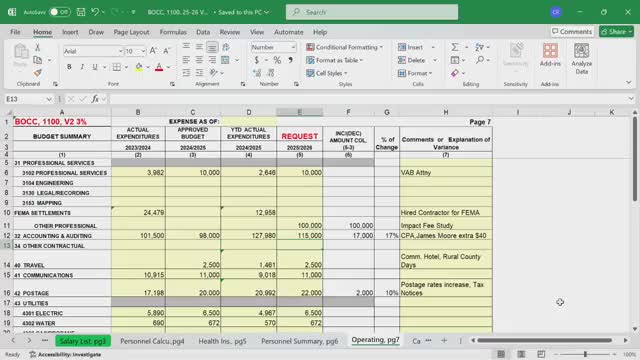Screen dimensions: 640x360
Task: Click Find & Select magnifier icon
Action: 480,60
